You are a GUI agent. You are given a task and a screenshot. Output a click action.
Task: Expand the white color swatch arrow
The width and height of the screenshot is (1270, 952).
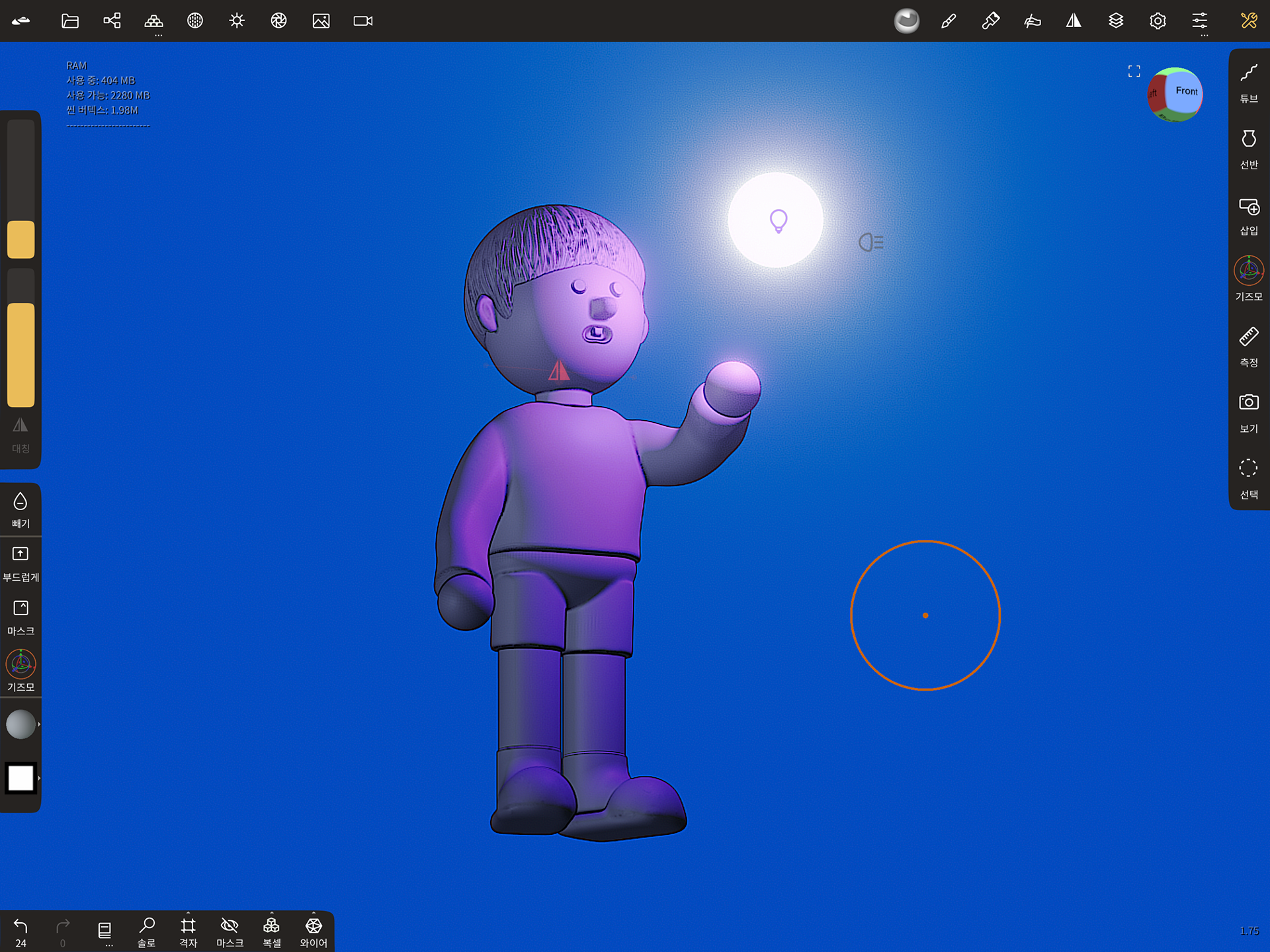pos(39,778)
